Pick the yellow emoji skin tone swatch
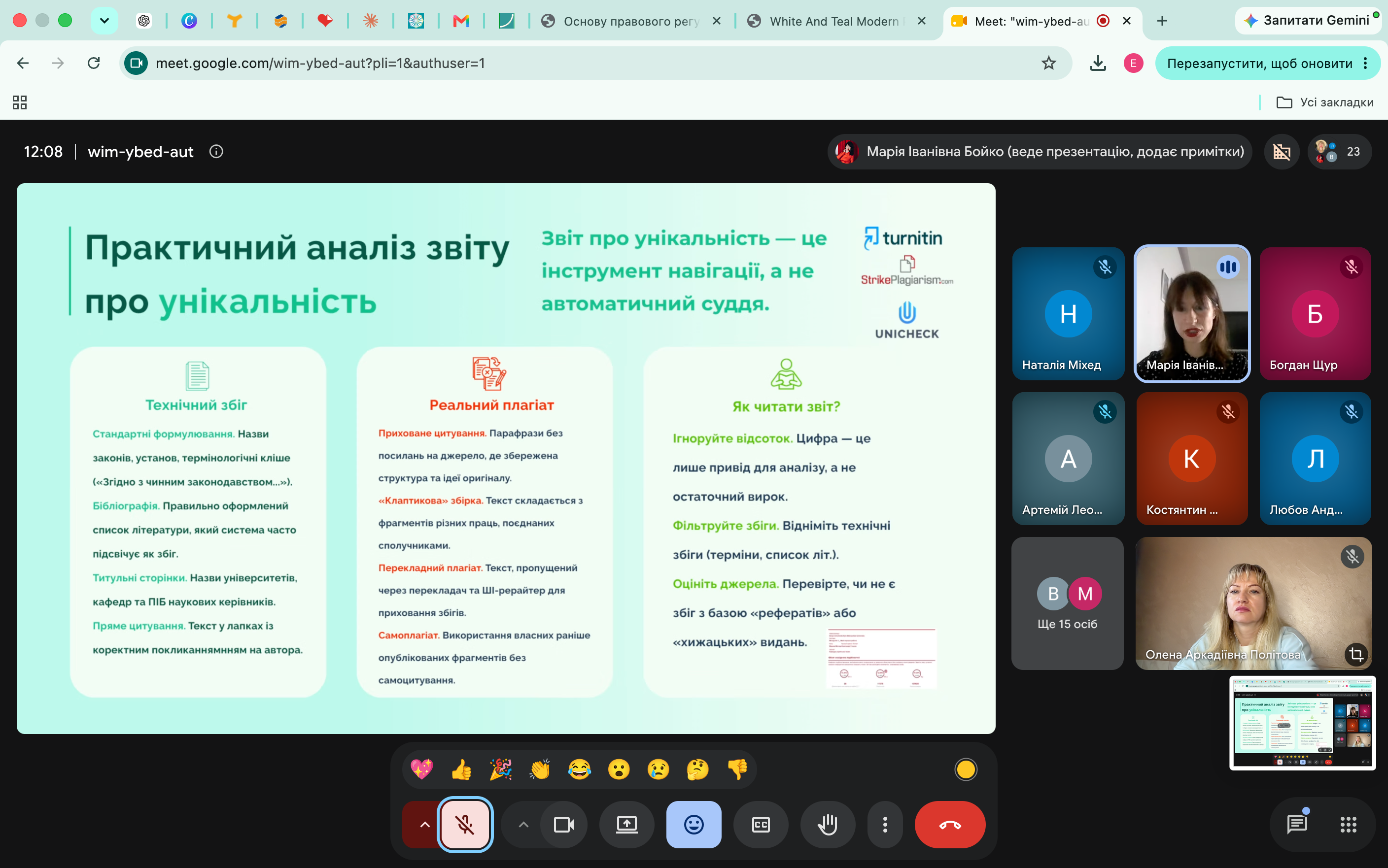The height and width of the screenshot is (868, 1388). tap(966, 769)
